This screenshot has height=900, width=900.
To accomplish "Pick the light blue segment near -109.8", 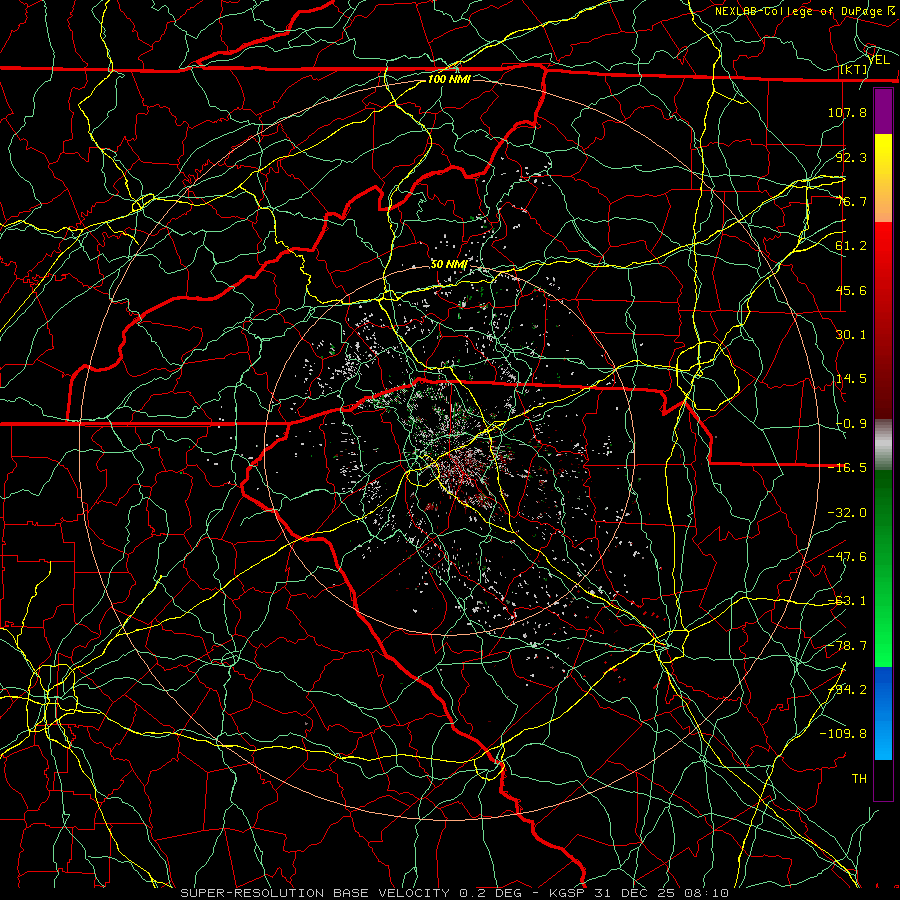I will click(883, 738).
